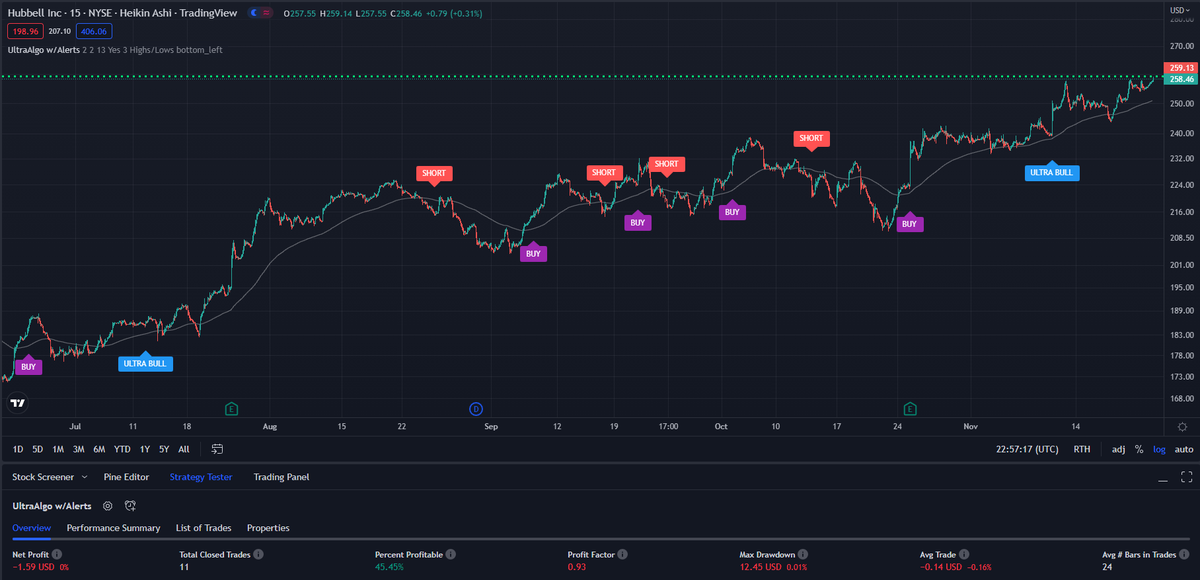
Task: Click the SHORT label near Aug 22
Action: 434,174
